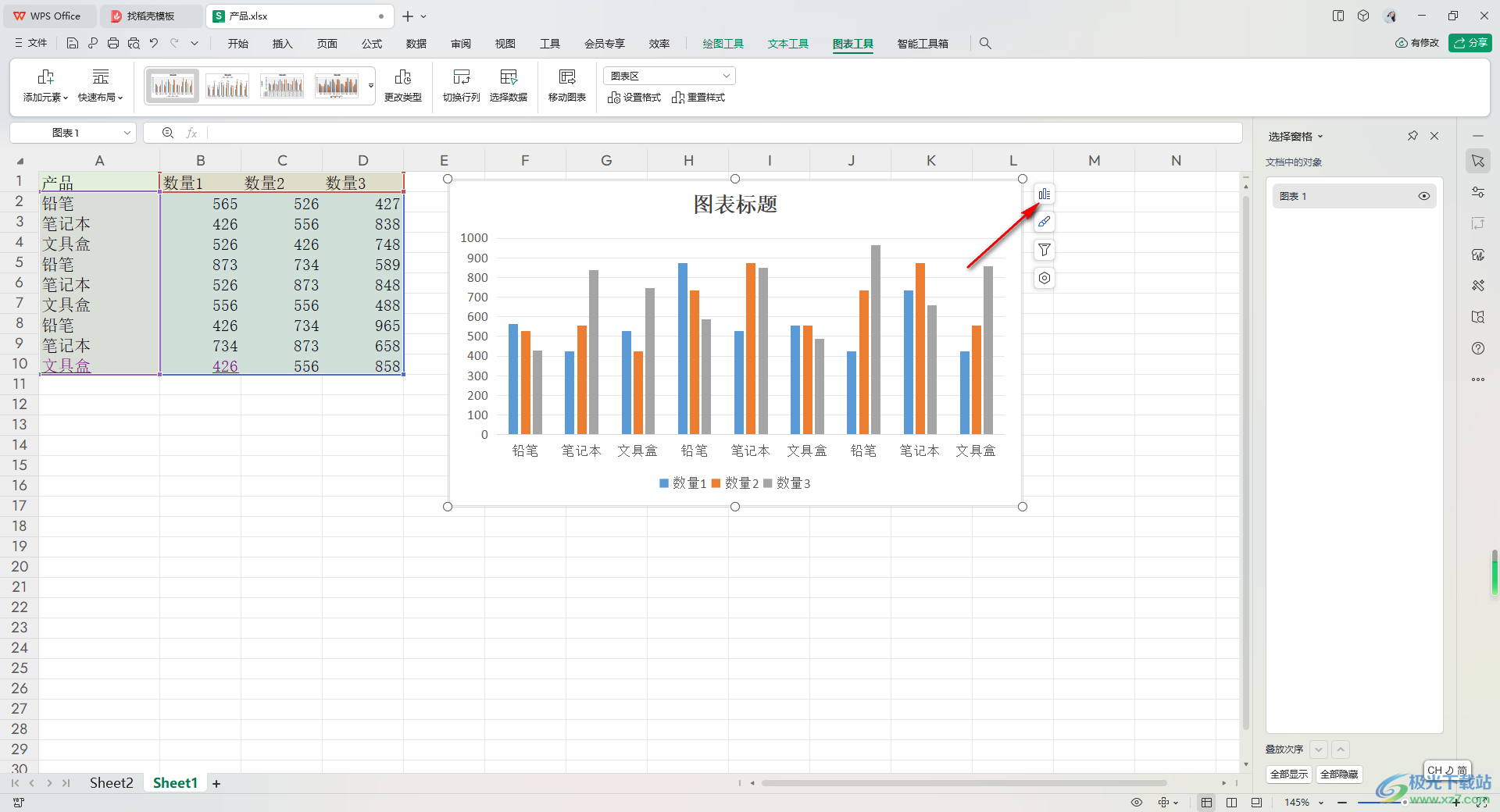Toggle visibility eye for 图表 1
Screen dimensions: 1500x812
(x=1424, y=196)
